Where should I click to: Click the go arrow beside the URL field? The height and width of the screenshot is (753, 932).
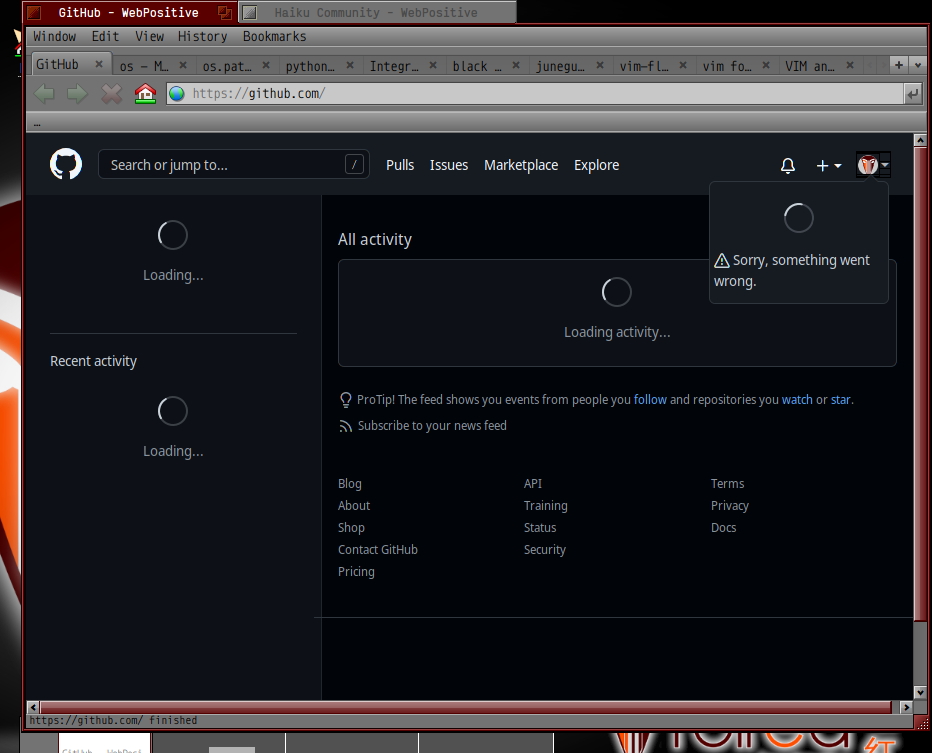tap(912, 93)
